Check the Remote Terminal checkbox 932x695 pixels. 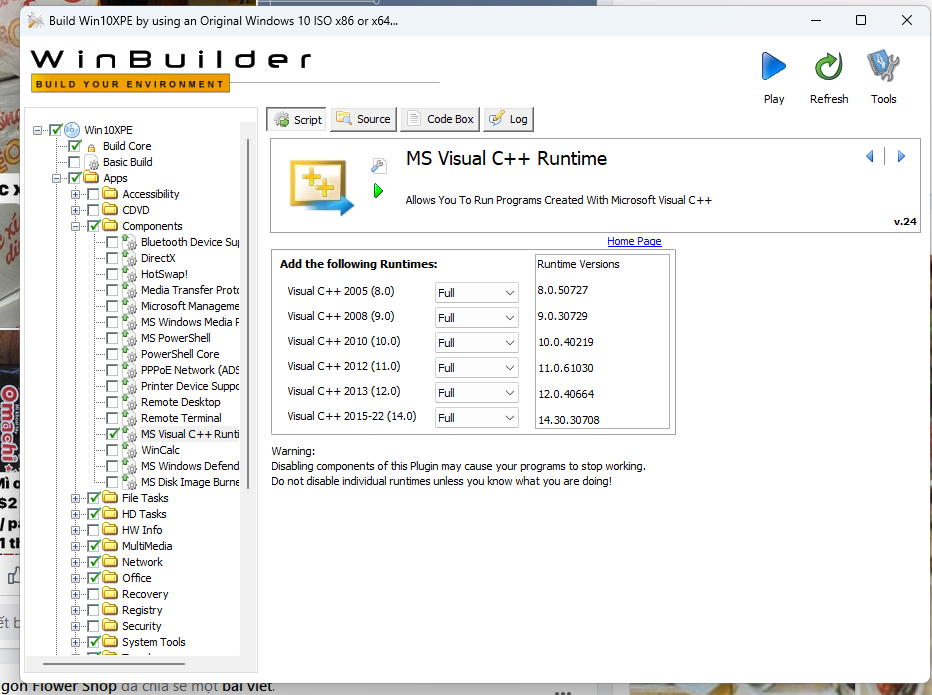(x=112, y=418)
